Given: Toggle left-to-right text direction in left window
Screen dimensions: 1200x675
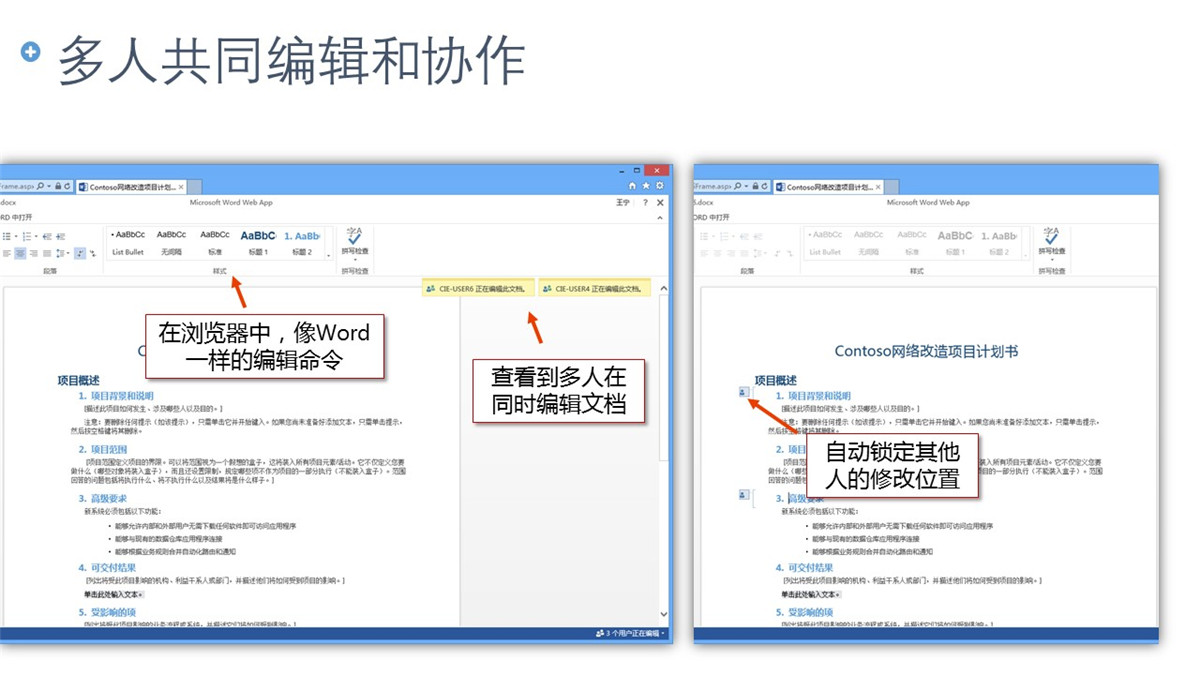Looking at the screenshot, I should pyautogui.click(x=80, y=253).
